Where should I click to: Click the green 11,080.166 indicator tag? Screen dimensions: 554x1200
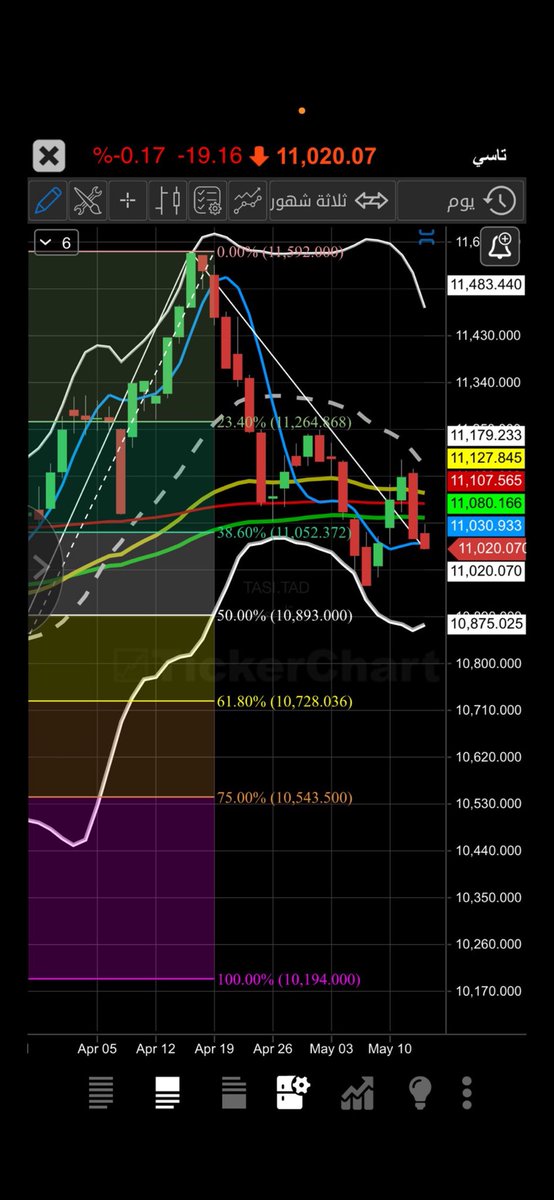[487, 503]
